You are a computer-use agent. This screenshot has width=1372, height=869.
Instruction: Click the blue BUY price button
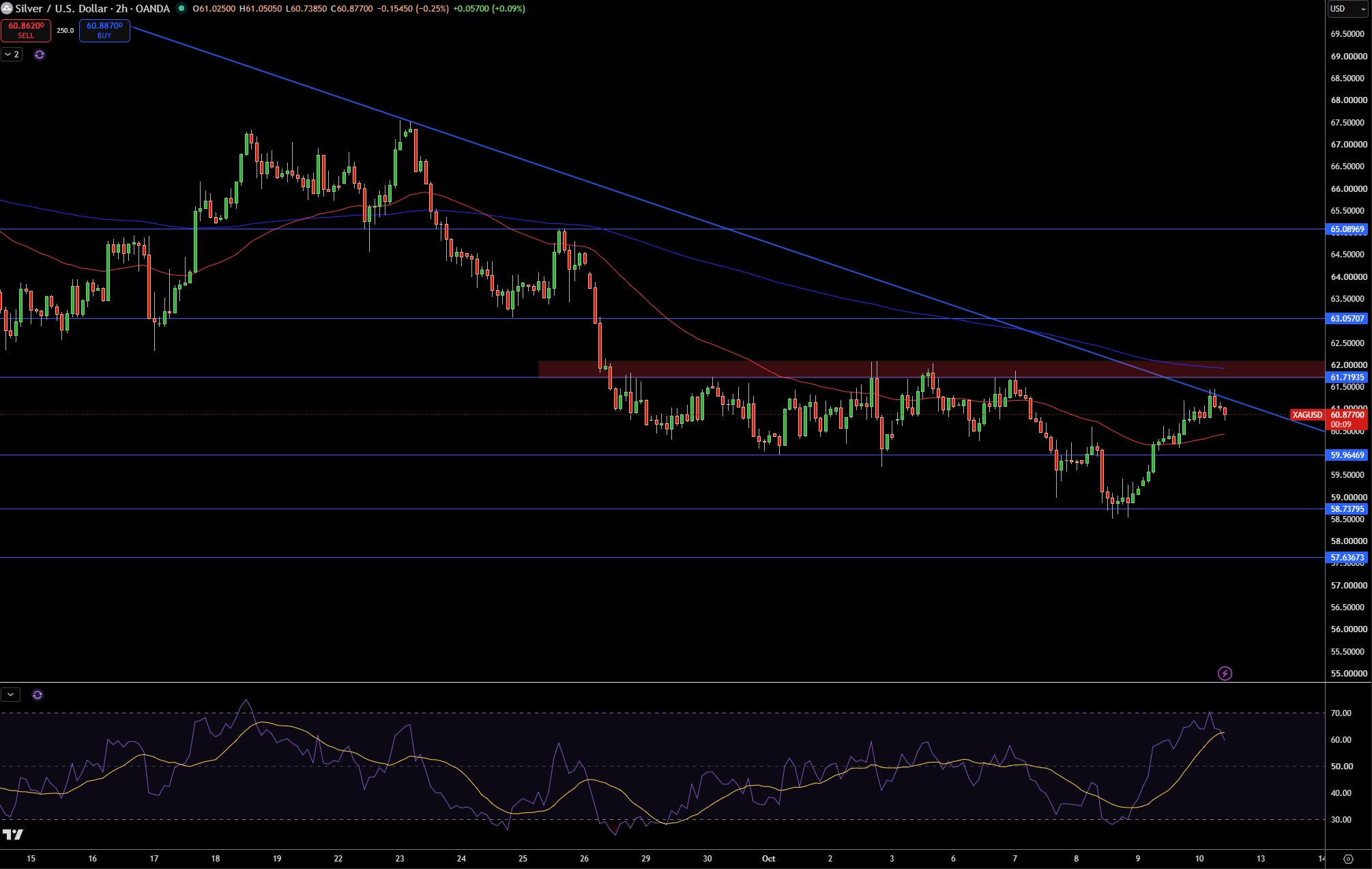[104, 30]
